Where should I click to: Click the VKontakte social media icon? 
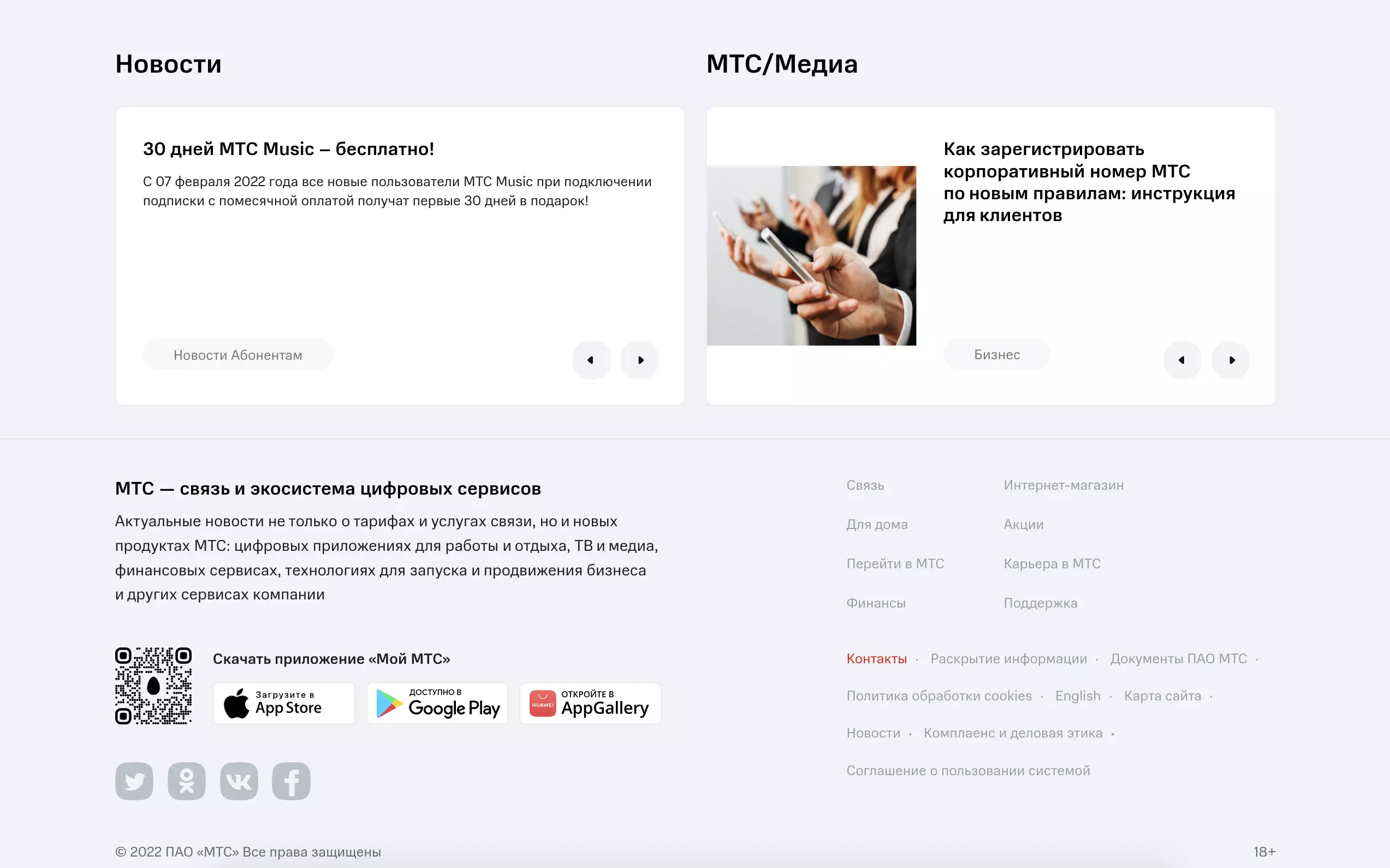(238, 781)
